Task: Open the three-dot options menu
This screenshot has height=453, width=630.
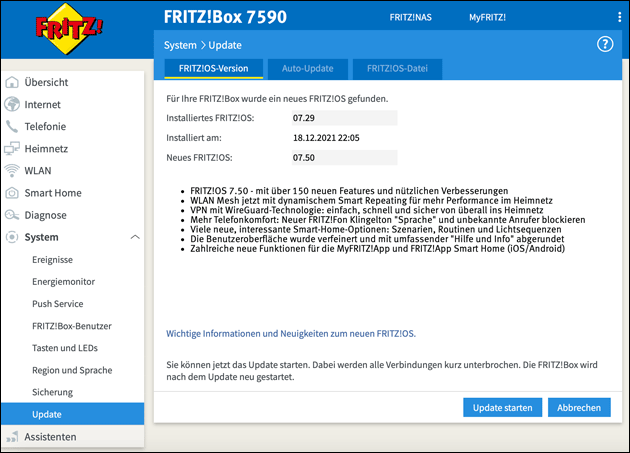Action: [620, 17]
